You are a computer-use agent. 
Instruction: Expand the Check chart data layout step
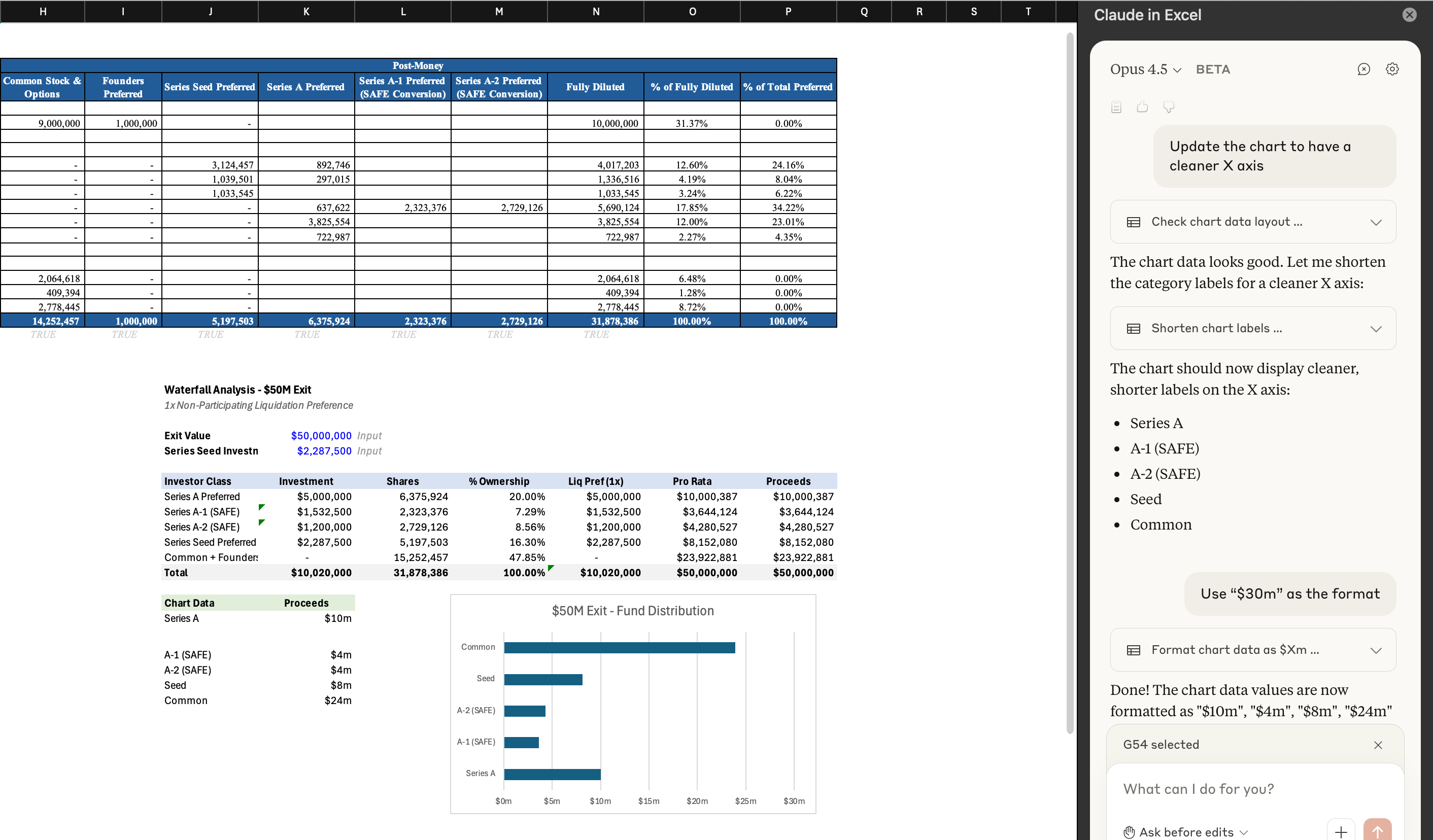1376,222
